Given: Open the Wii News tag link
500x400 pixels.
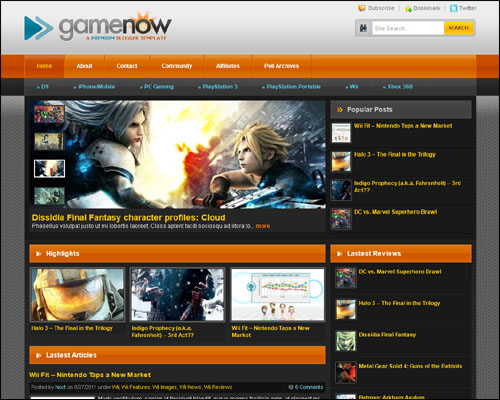Looking at the screenshot, I should [x=190, y=387].
